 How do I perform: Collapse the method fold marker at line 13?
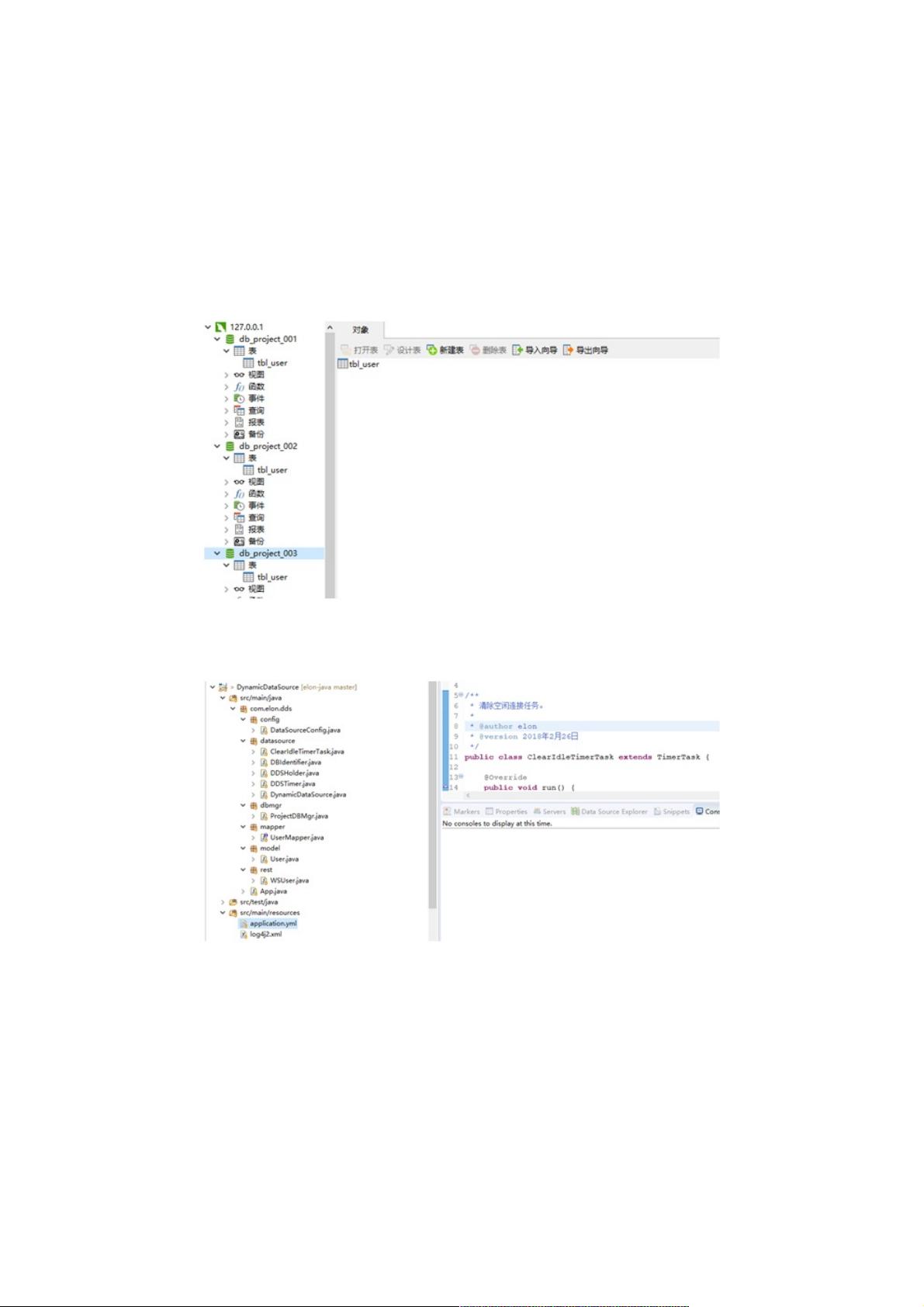pos(461,776)
